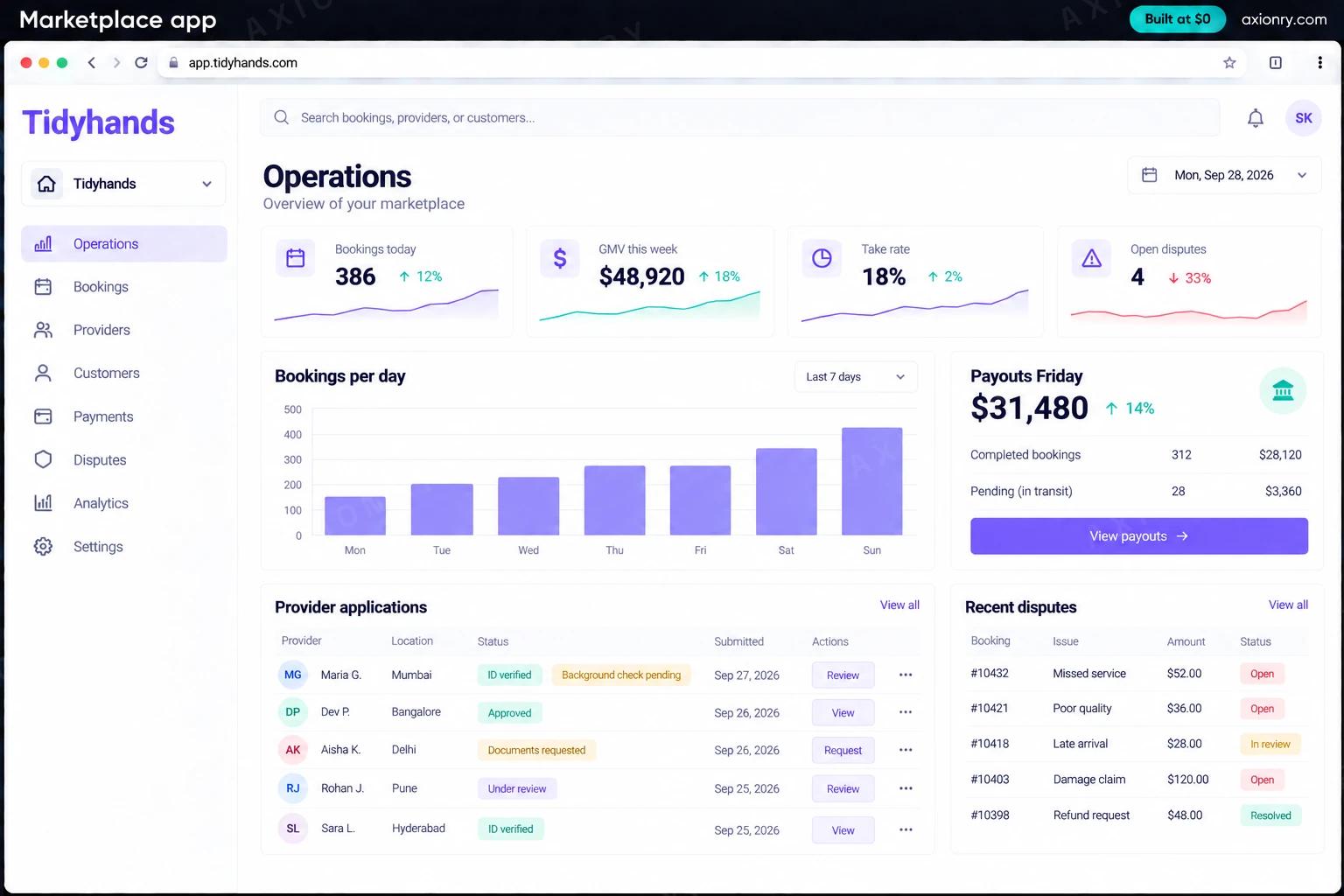Click dispute booking #10403

(x=990, y=779)
